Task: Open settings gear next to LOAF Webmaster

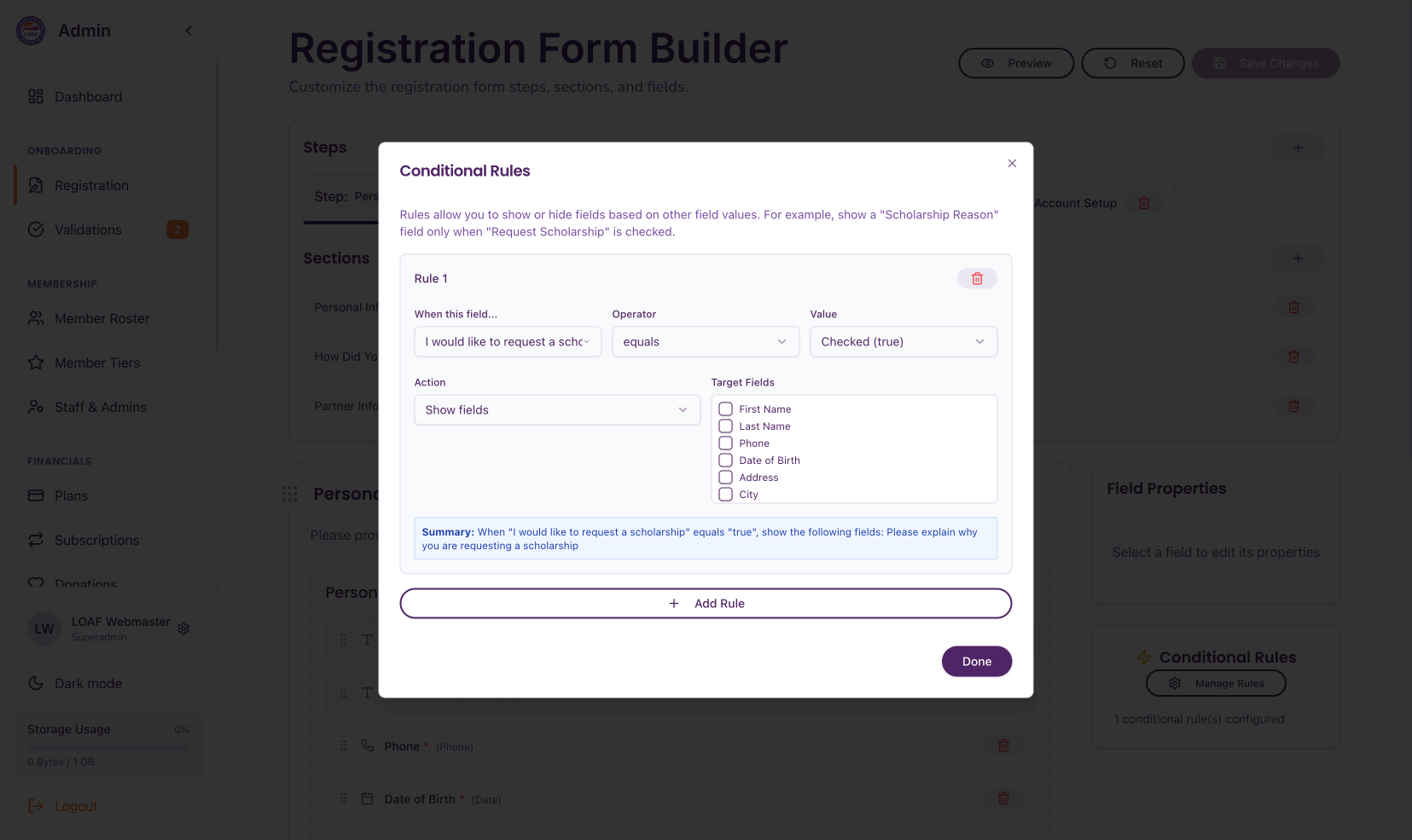Action: pyautogui.click(x=183, y=629)
